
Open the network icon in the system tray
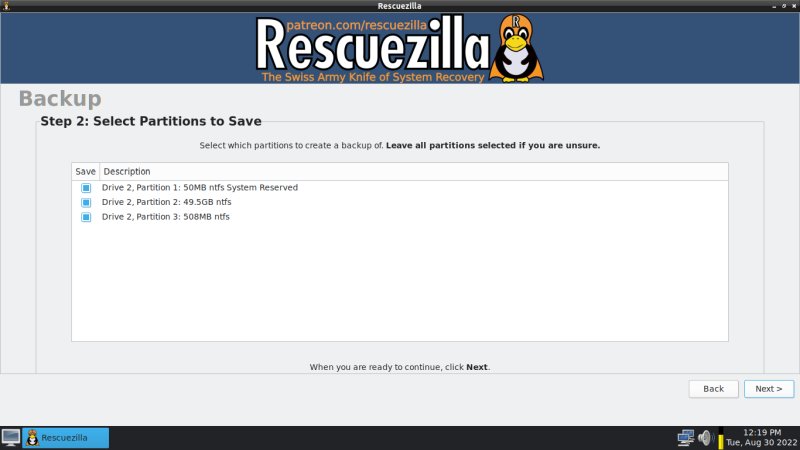point(686,438)
